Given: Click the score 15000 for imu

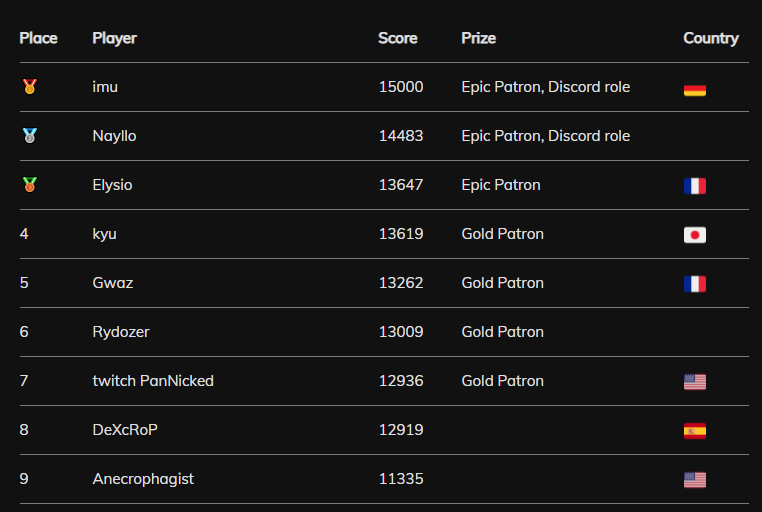Looking at the screenshot, I should coord(401,86).
